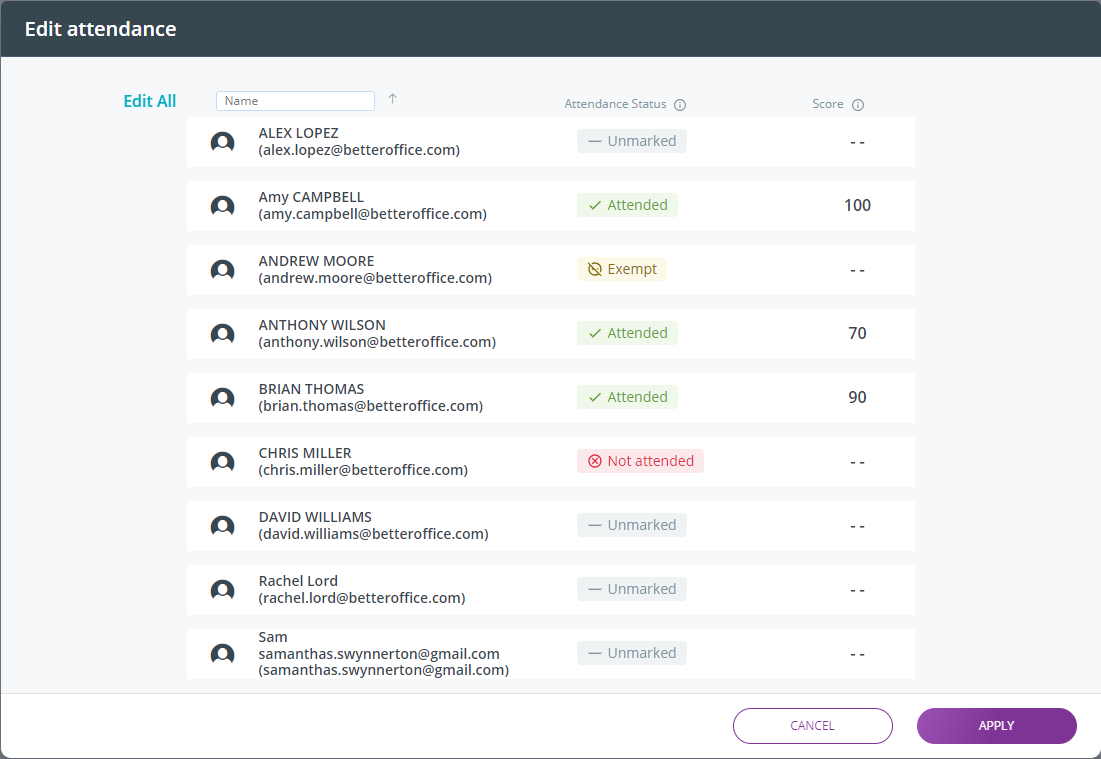Click Rachel Lord's profile avatar icon
The width and height of the screenshot is (1101, 759).
tap(222, 590)
